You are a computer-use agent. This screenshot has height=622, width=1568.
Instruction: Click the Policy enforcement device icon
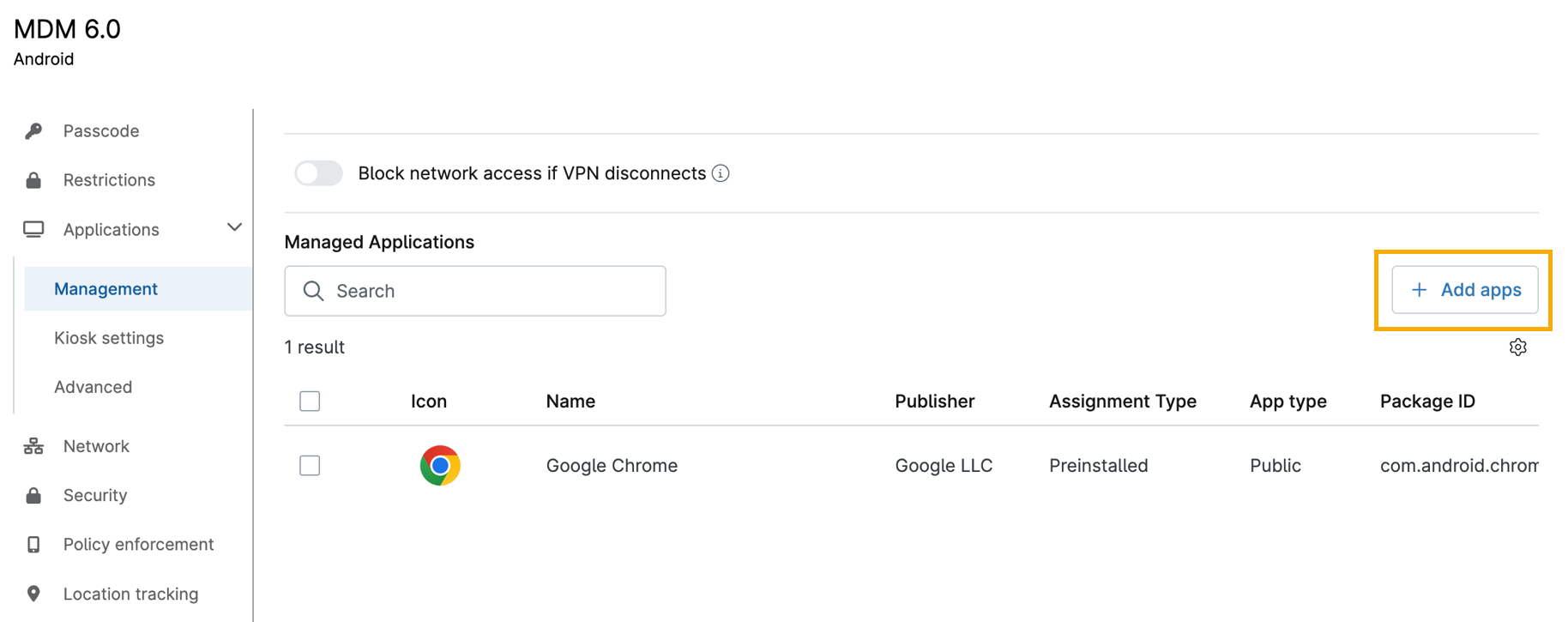coord(33,545)
